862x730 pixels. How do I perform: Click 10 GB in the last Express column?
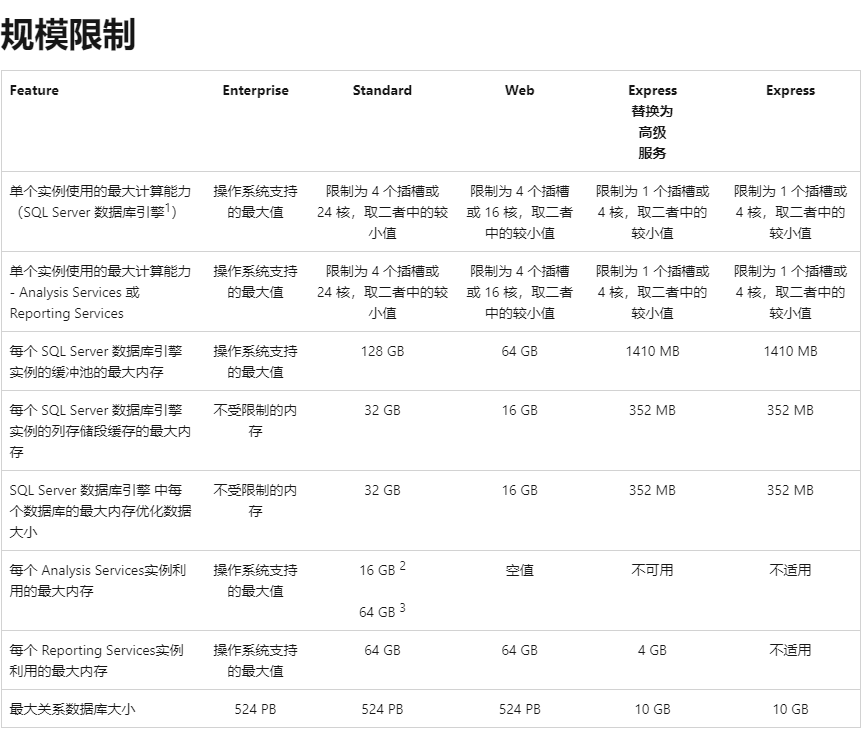[x=791, y=710]
